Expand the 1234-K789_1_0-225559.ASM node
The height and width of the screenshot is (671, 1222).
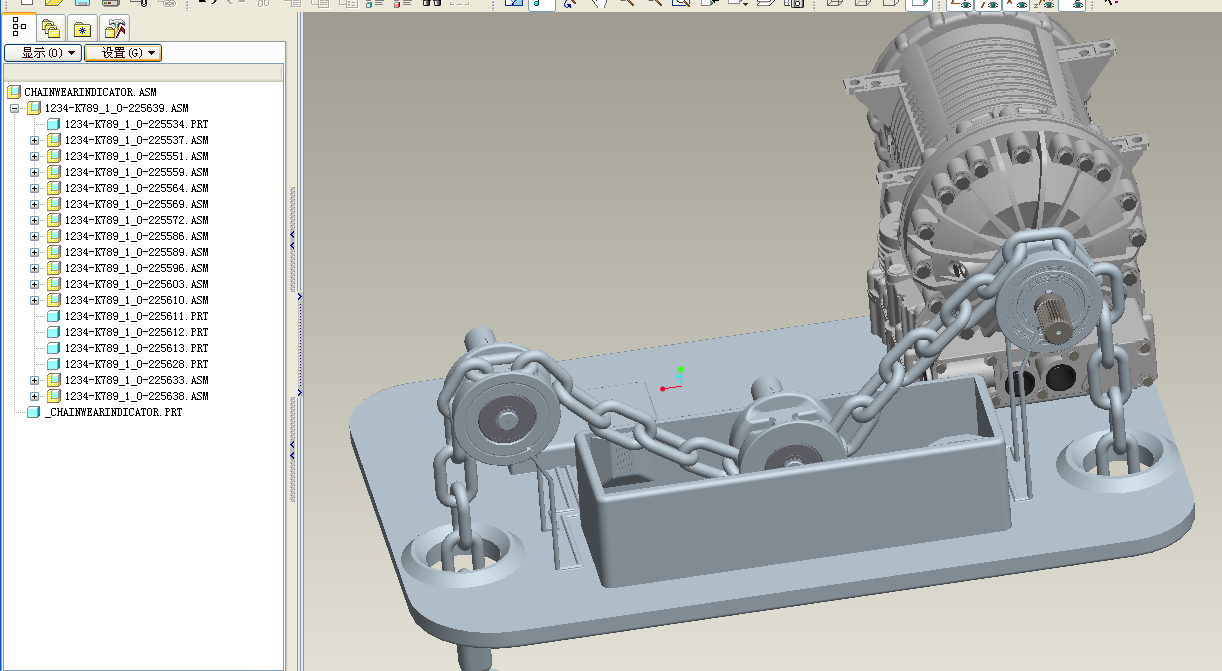34,172
